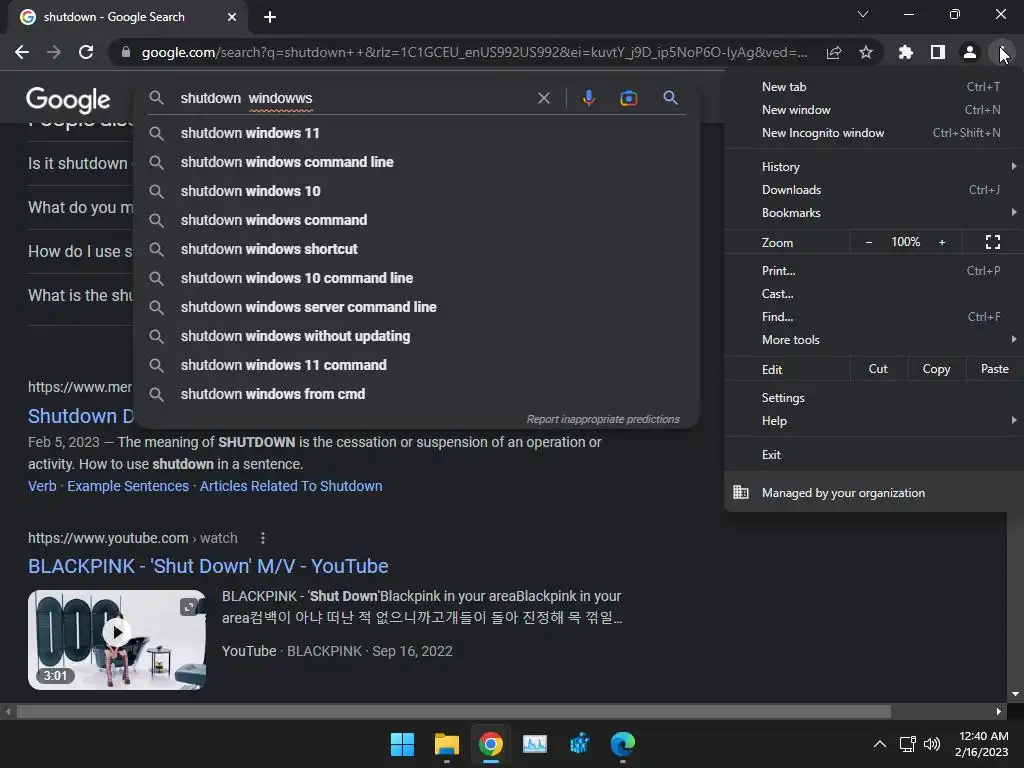Select suggestion shutdown windows without updating
1024x768 pixels.
coord(416,336)
